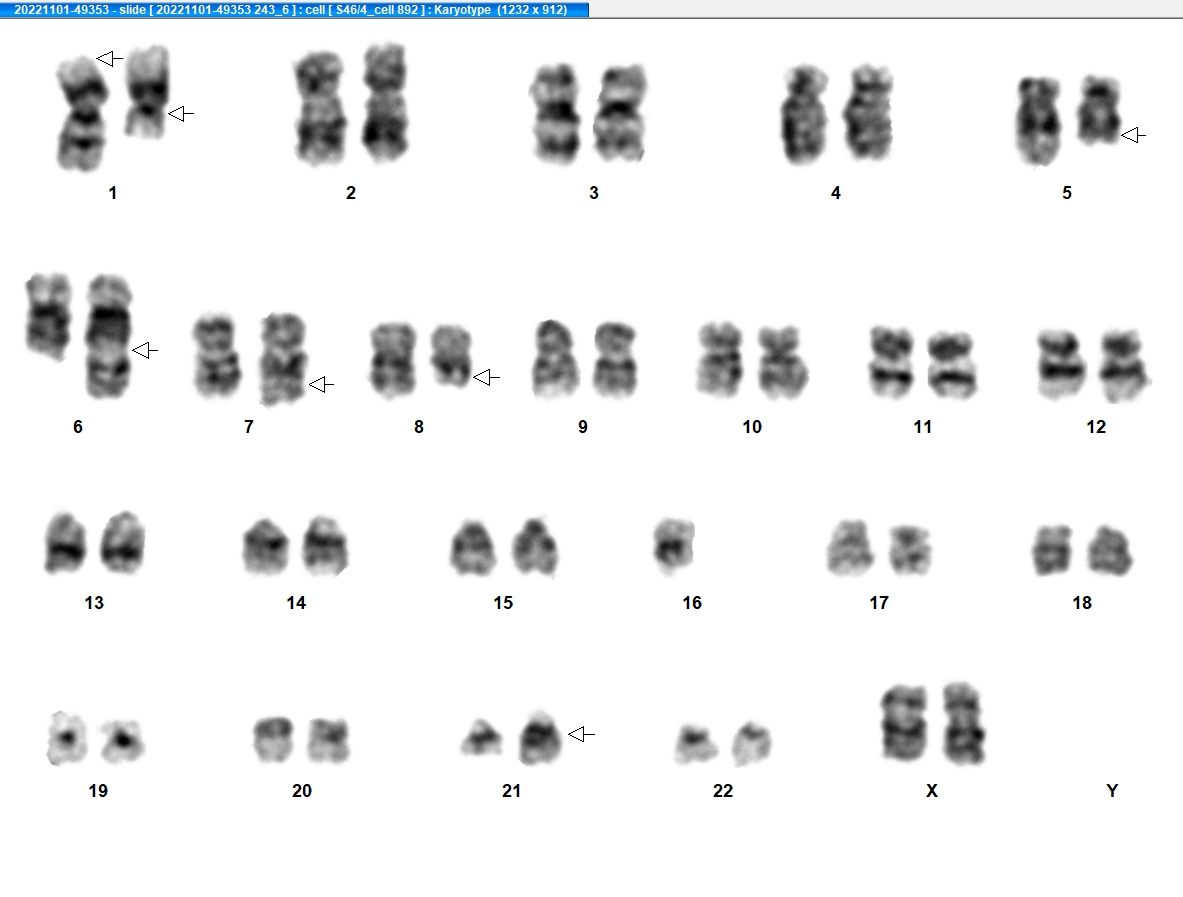1183x897 pixels.
Task: Pick the left homolog of chromosome 18
Action: click(1052, 550)
